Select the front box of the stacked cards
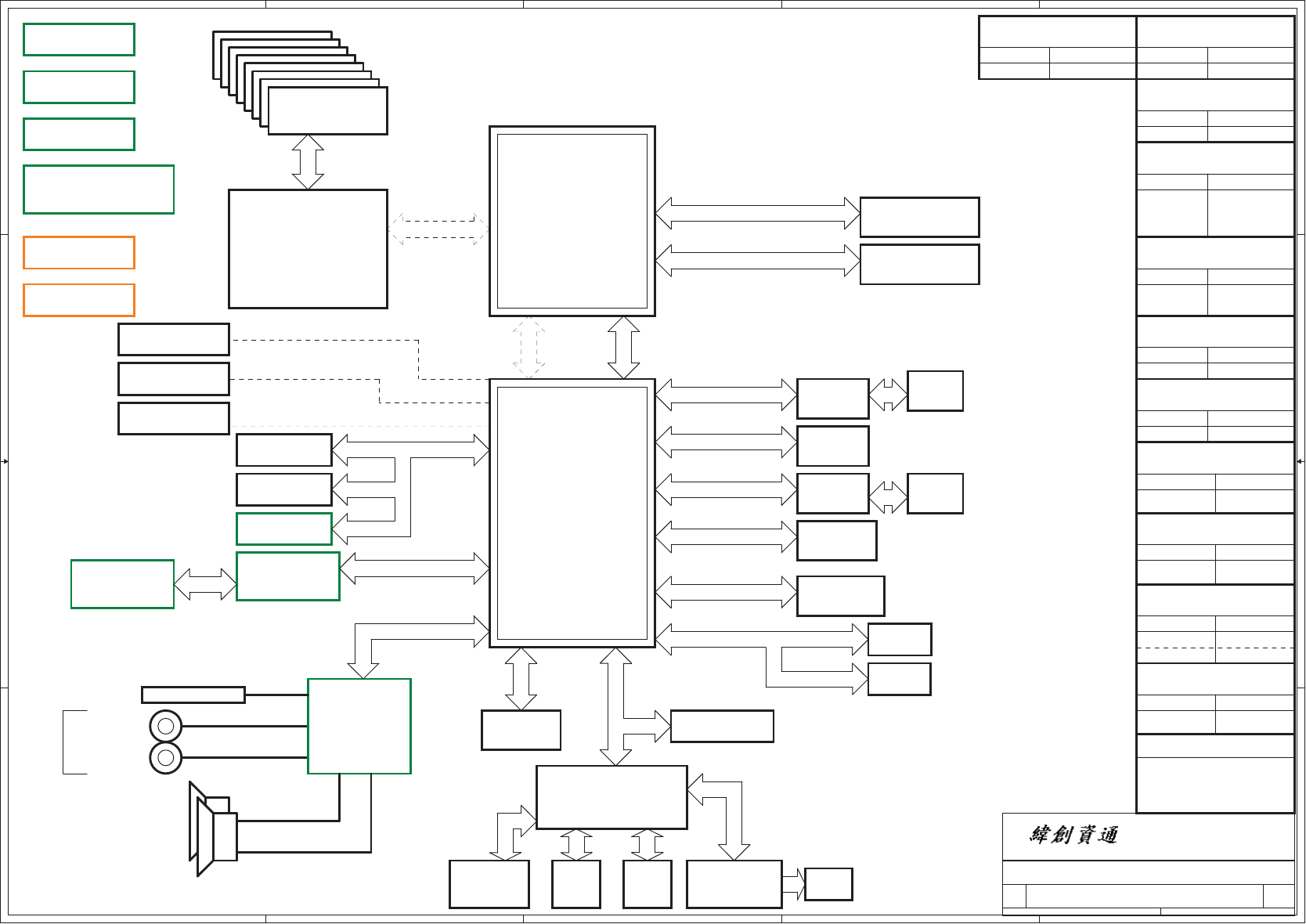 (x=328, y=110)
